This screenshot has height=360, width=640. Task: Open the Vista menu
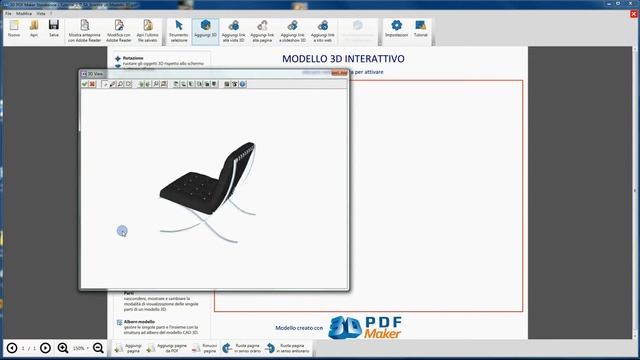[x=41, y=13]
